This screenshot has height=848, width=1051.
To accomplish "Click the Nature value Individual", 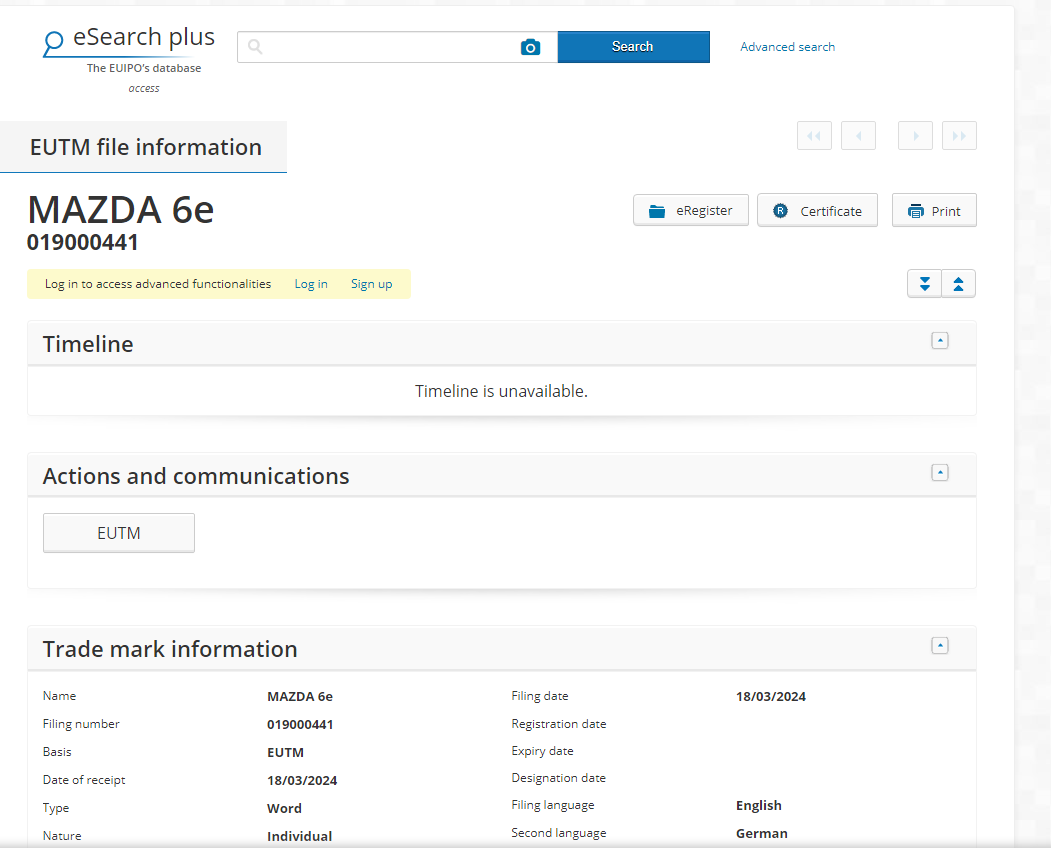I will [x=300, y=836].
